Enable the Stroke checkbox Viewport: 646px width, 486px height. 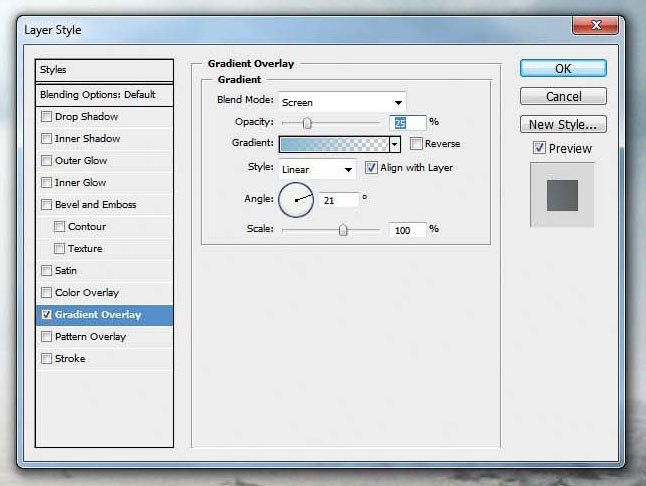47,359
